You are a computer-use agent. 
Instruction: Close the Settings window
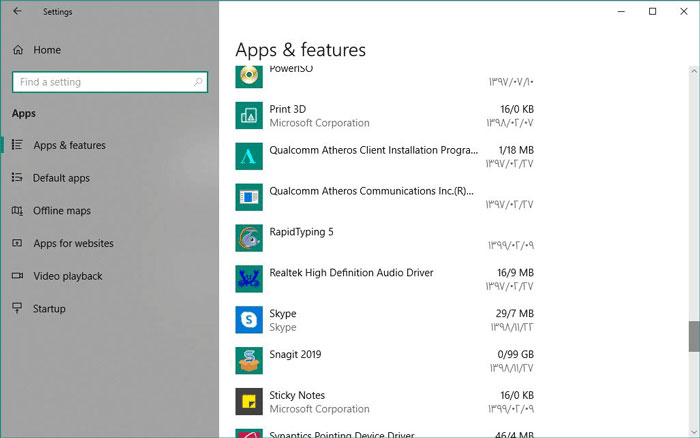click(683, 11)
